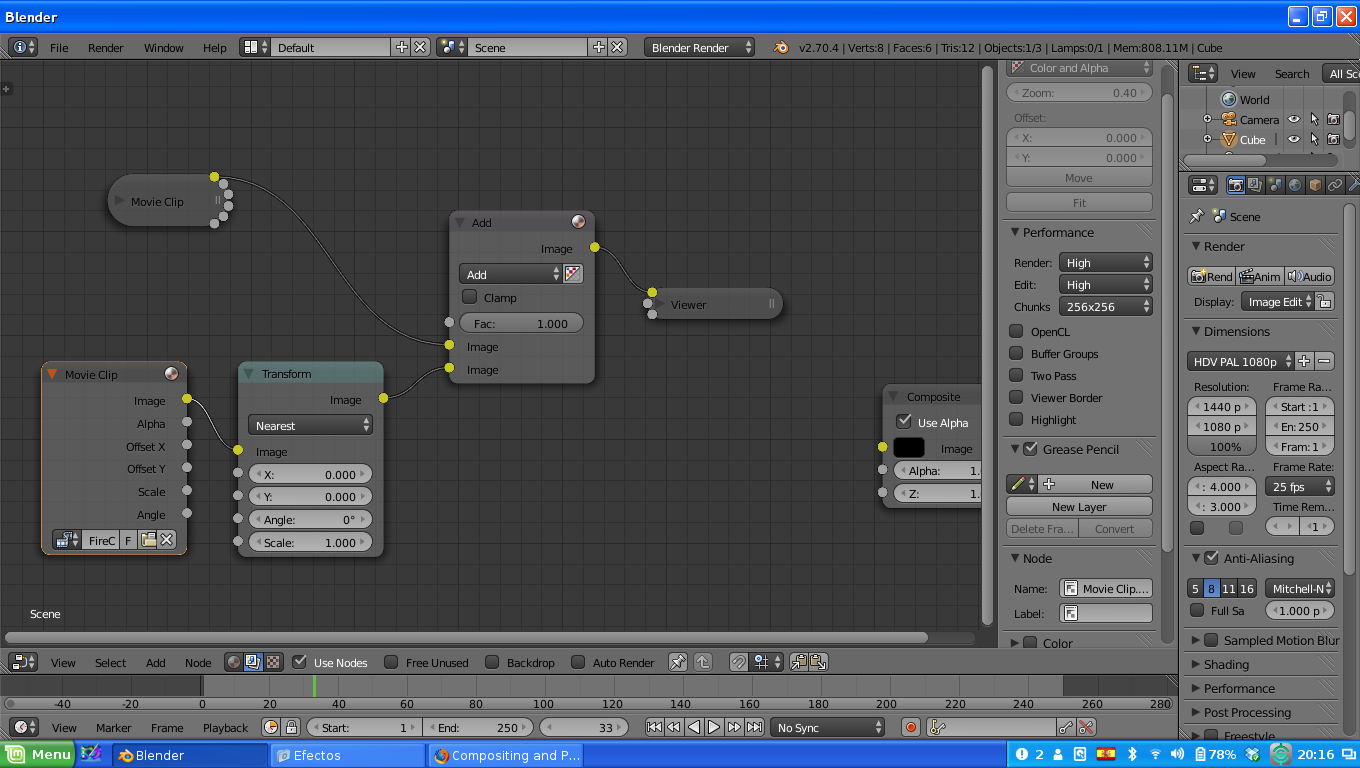Open Constraints properties tab icon
Viewport: 1360px width, 768px height.
point(1335,185)
